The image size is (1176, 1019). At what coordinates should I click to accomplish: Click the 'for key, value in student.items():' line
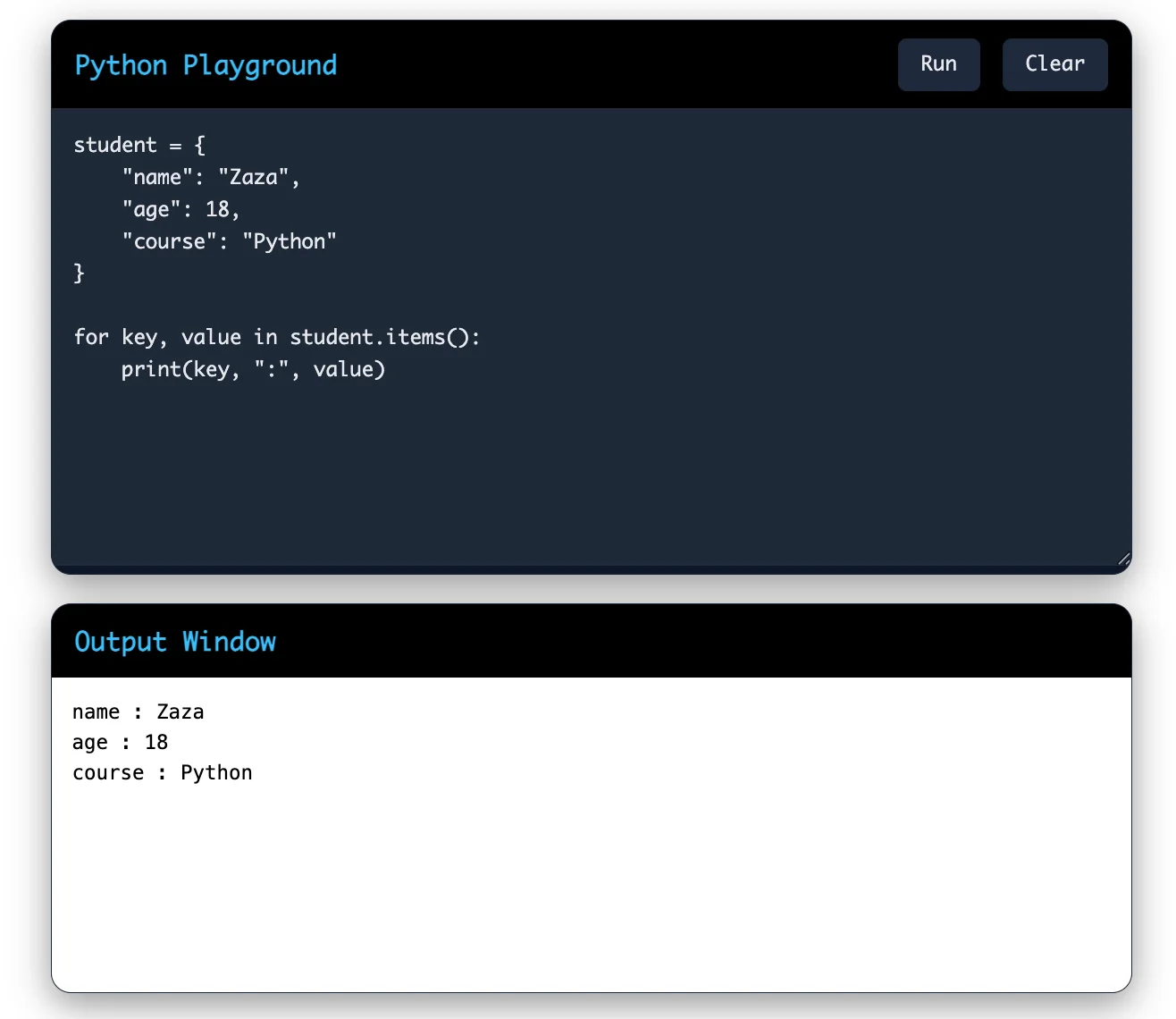pyautogui.click(x=277, y=337)
